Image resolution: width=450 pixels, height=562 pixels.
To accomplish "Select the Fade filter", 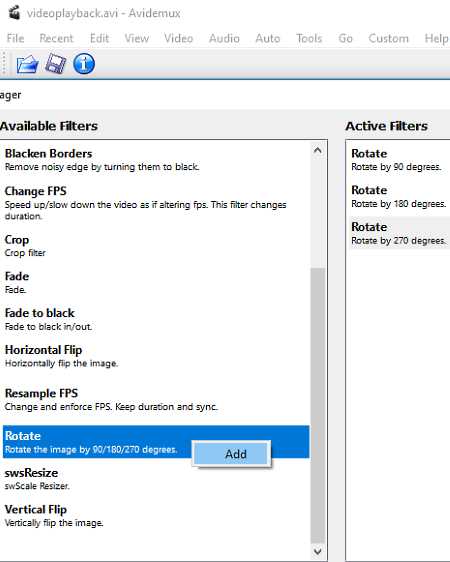I will click(x=156, y=282).
